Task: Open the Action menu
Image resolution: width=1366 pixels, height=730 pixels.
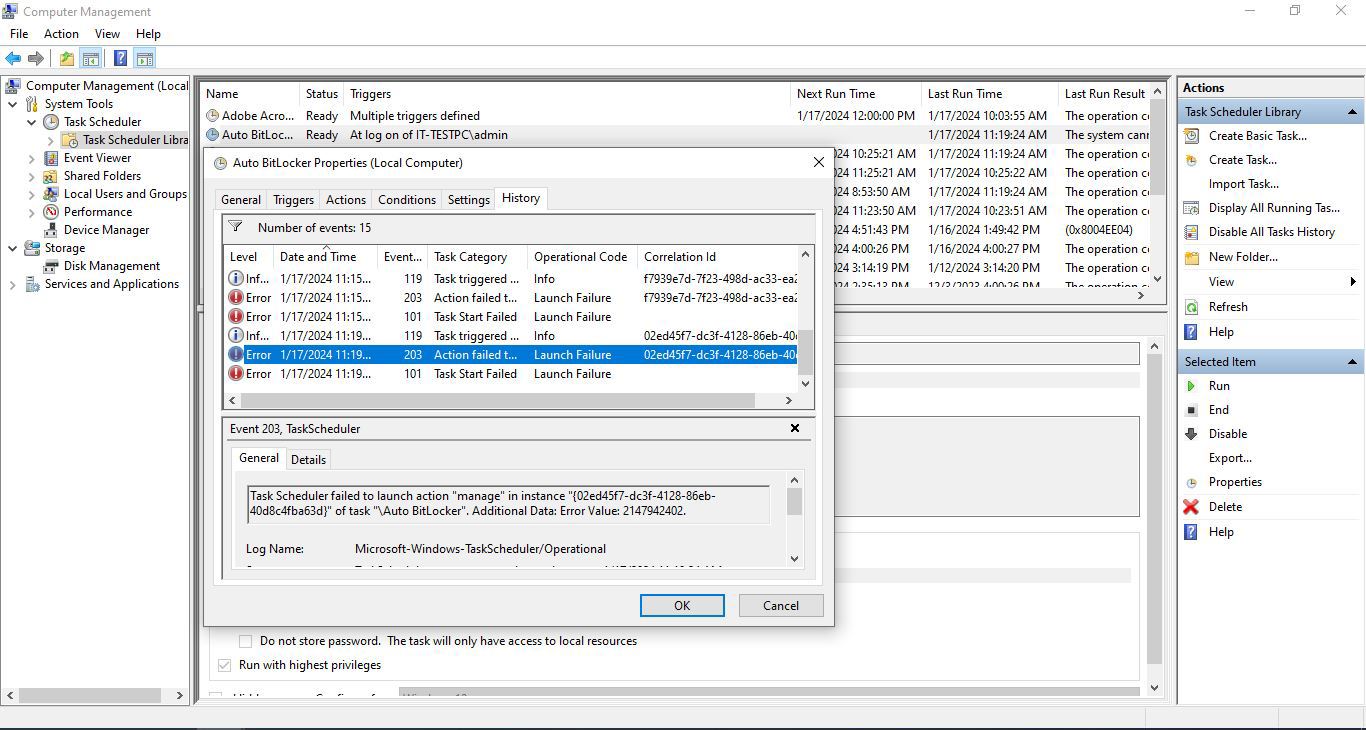Action: point(61,33)
